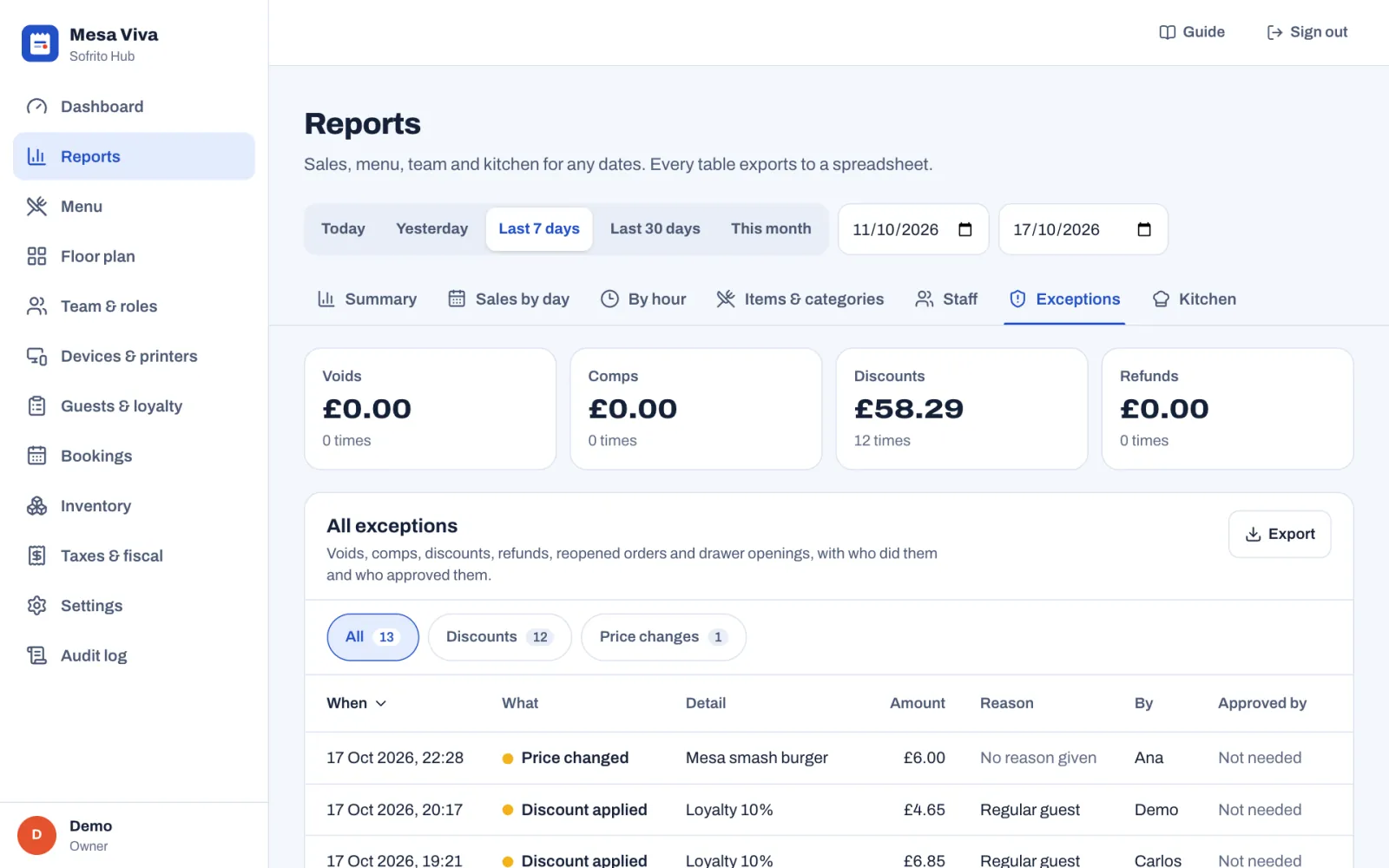
Task: Open Devices & printers icon
Action: pyautogui.click(x=36, y=356)
